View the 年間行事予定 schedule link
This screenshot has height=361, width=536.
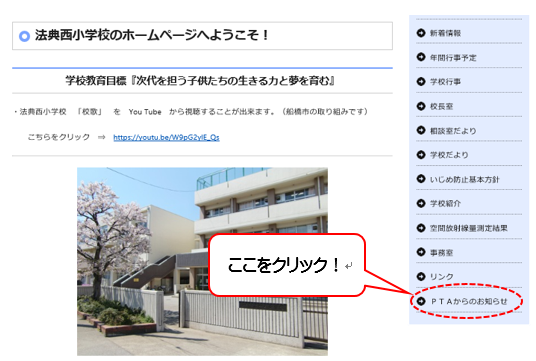pos(453,58)
